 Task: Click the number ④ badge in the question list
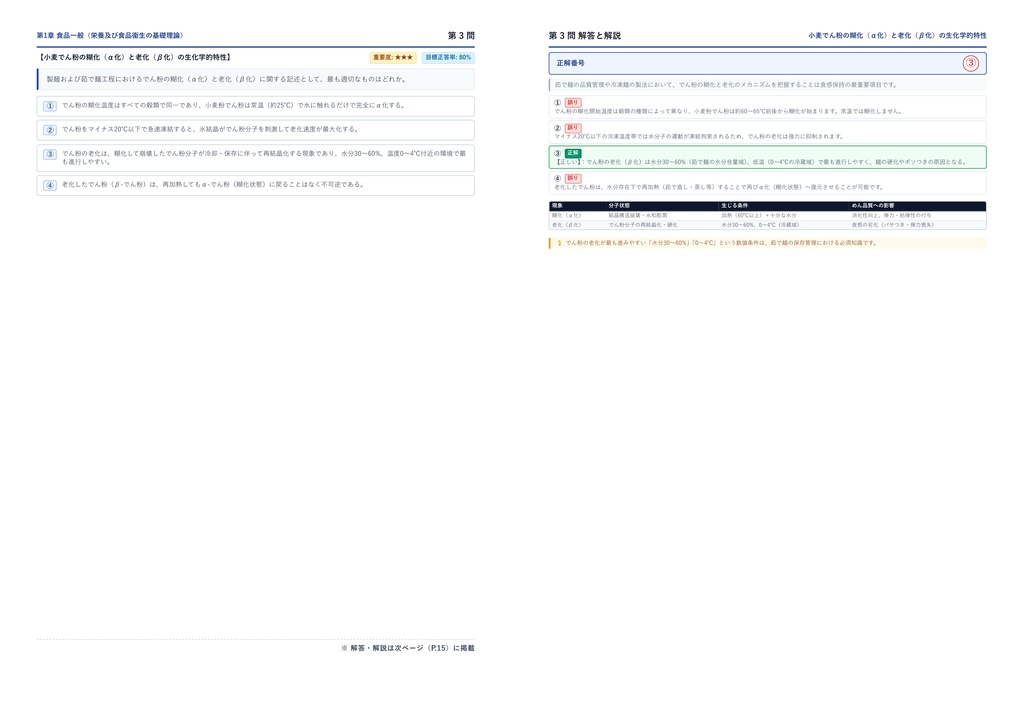[50, 185]
